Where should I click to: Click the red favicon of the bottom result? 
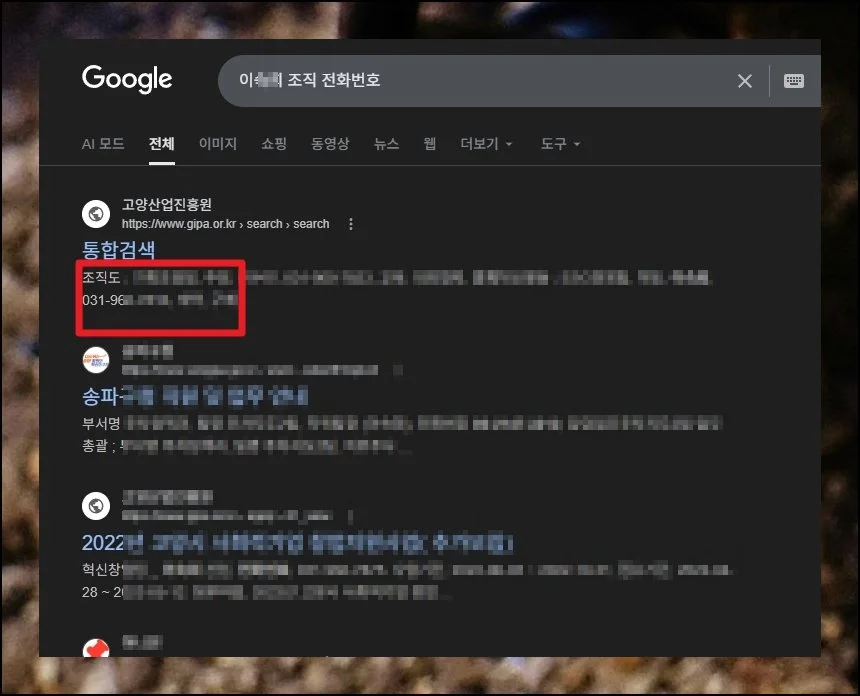96,649
